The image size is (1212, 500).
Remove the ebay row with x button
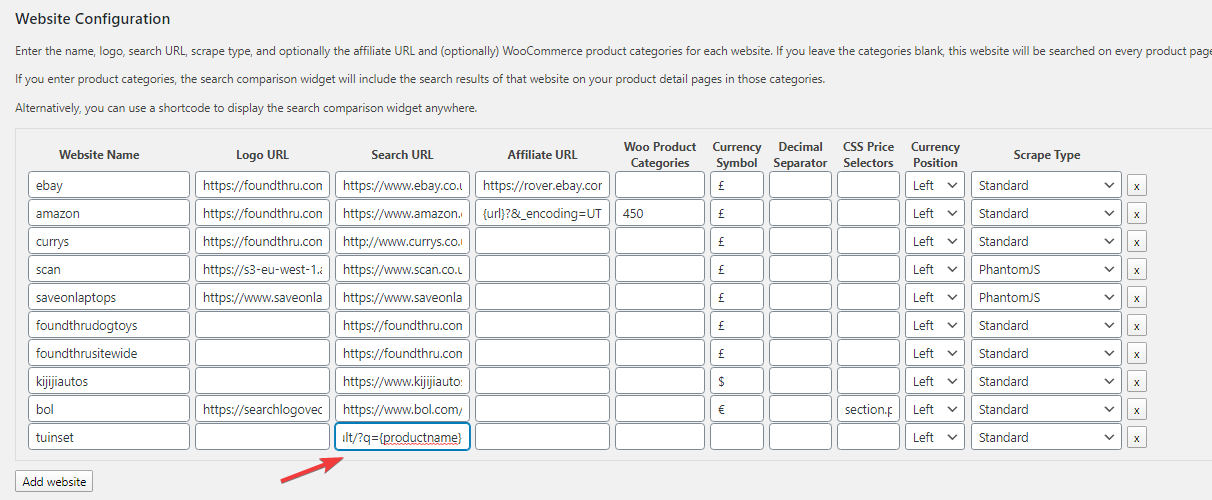[x=1137, y=185]
